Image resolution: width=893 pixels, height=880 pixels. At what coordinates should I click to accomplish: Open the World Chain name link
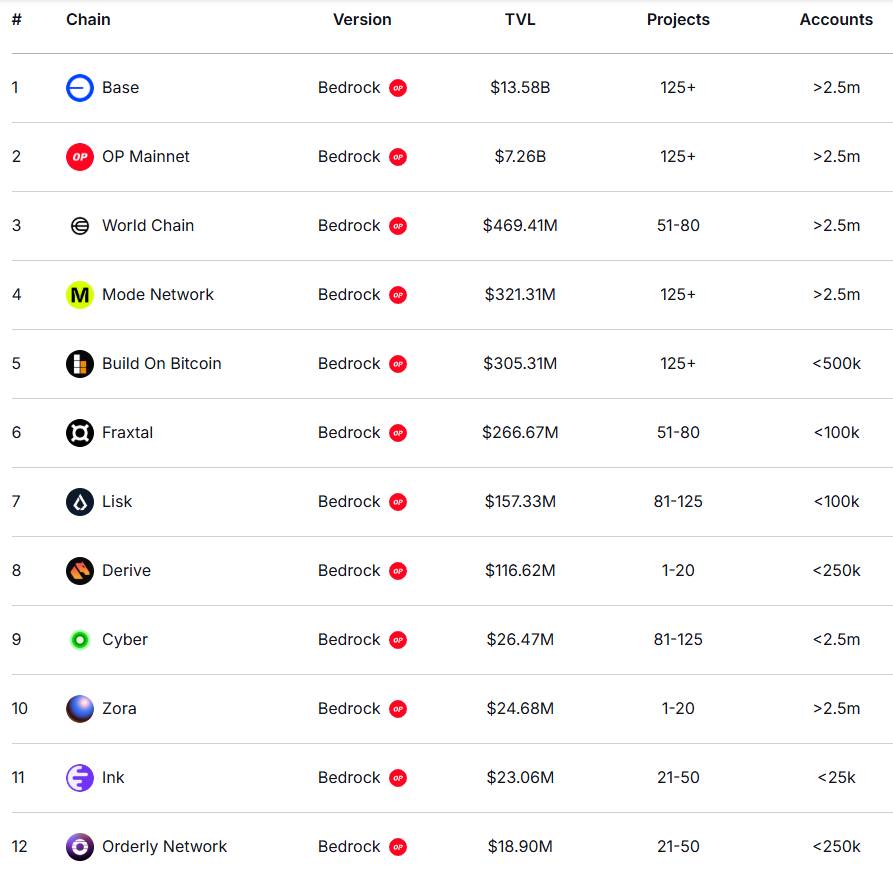coord(148,226)
